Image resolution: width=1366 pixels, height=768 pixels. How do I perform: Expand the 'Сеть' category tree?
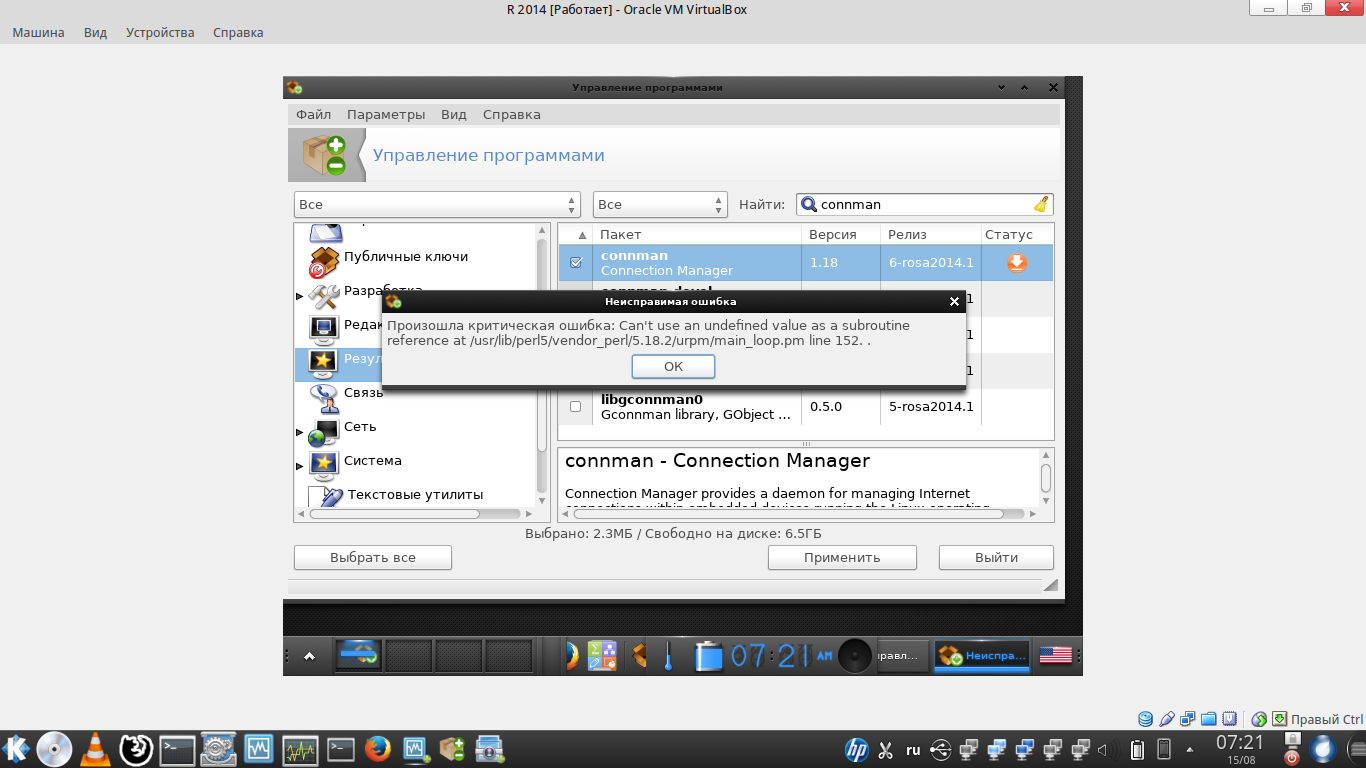[x=300, y=432]
